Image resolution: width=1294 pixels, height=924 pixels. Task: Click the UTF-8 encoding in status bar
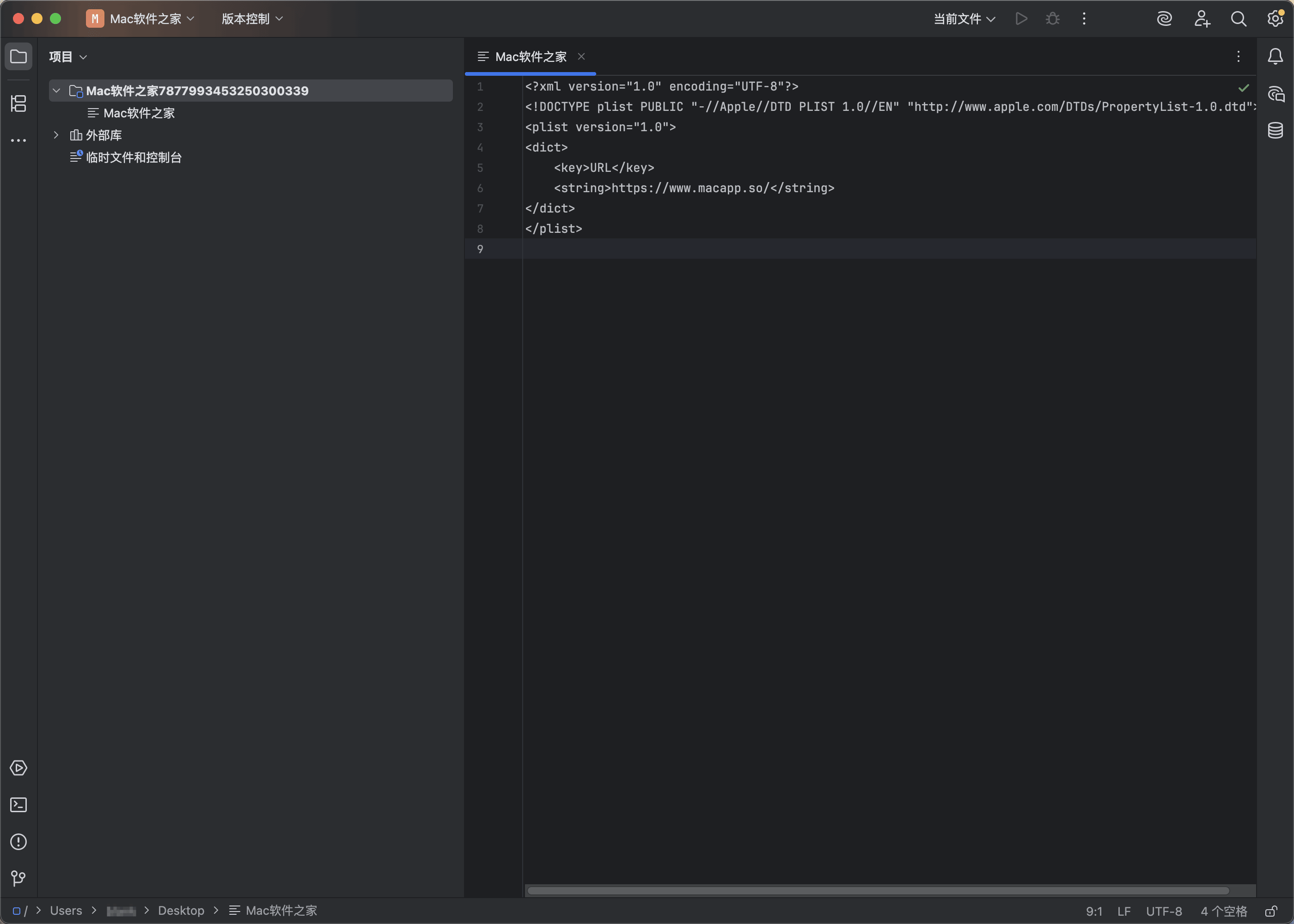point(1163,911)
